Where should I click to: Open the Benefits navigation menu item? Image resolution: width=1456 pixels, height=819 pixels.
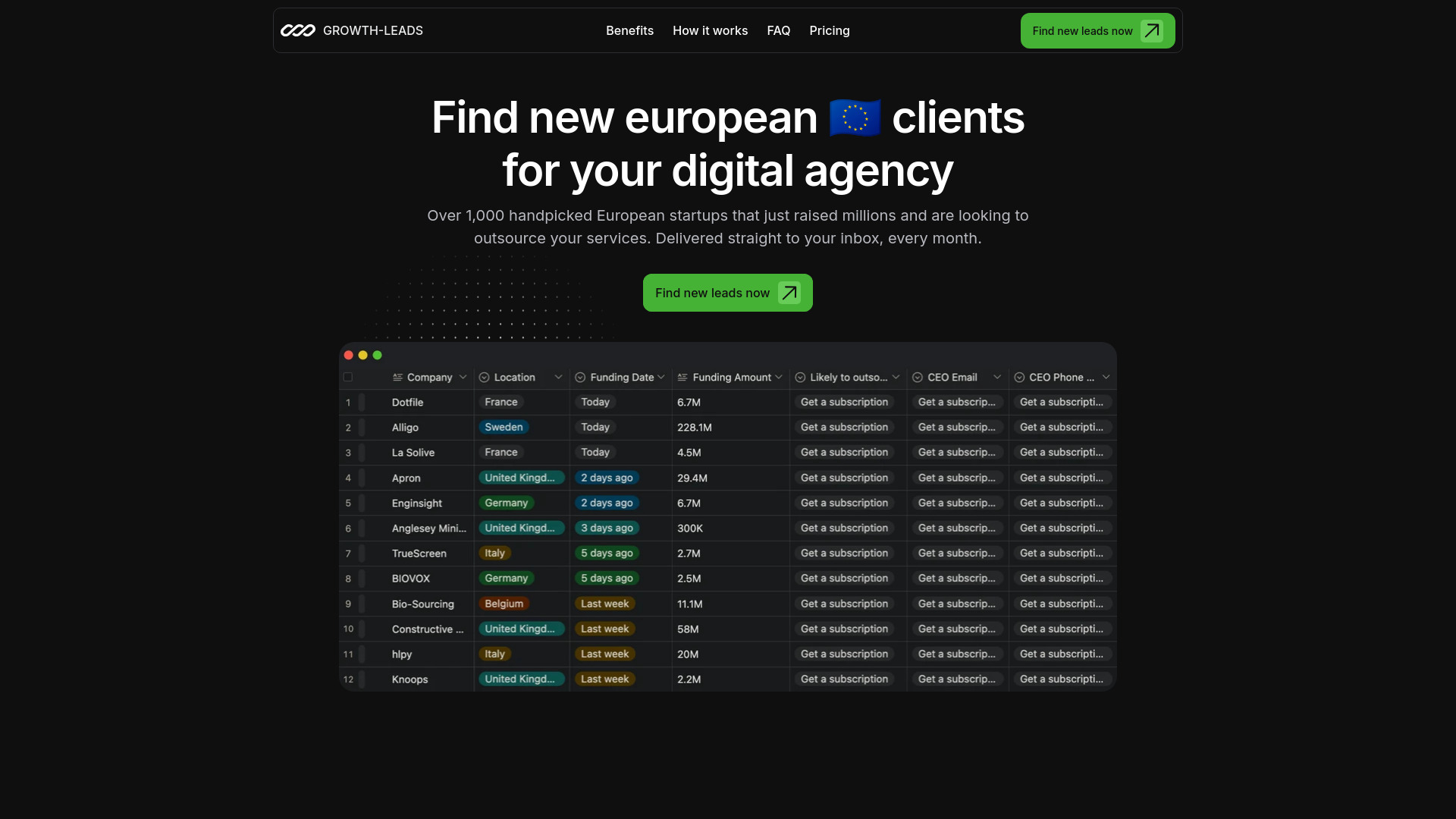(x=629, y=30)
